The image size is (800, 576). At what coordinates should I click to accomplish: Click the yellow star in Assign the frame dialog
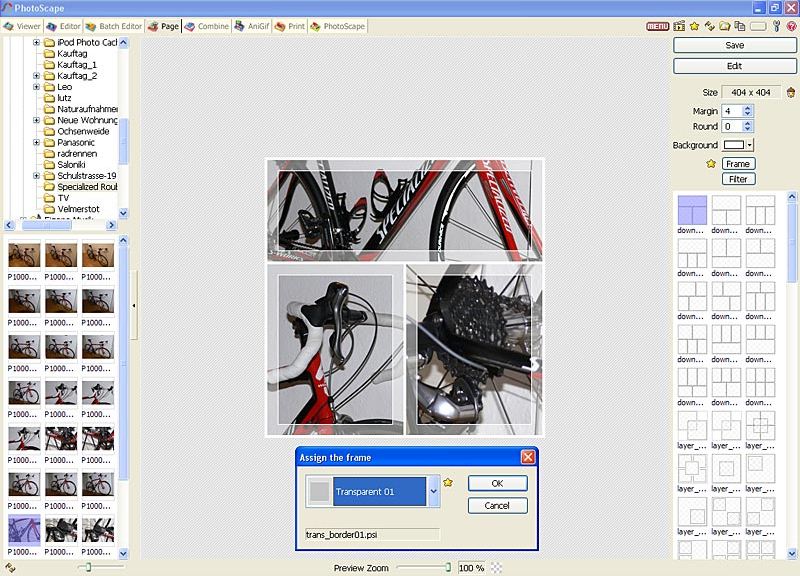tap(448, 482)
